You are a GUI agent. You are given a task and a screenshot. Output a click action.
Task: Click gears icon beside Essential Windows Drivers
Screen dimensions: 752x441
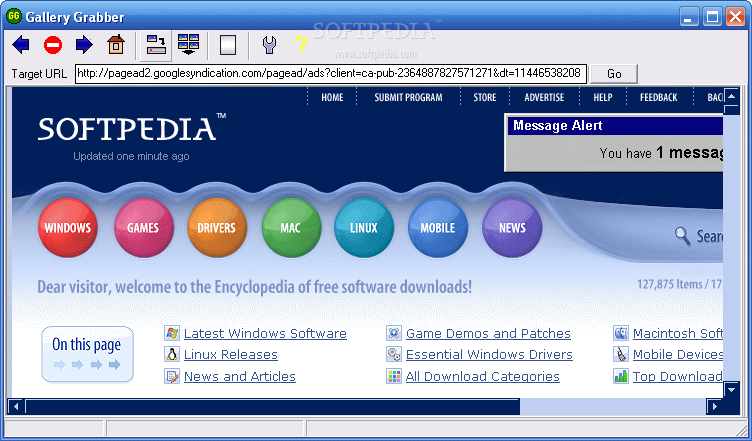(x=394, y=355)
